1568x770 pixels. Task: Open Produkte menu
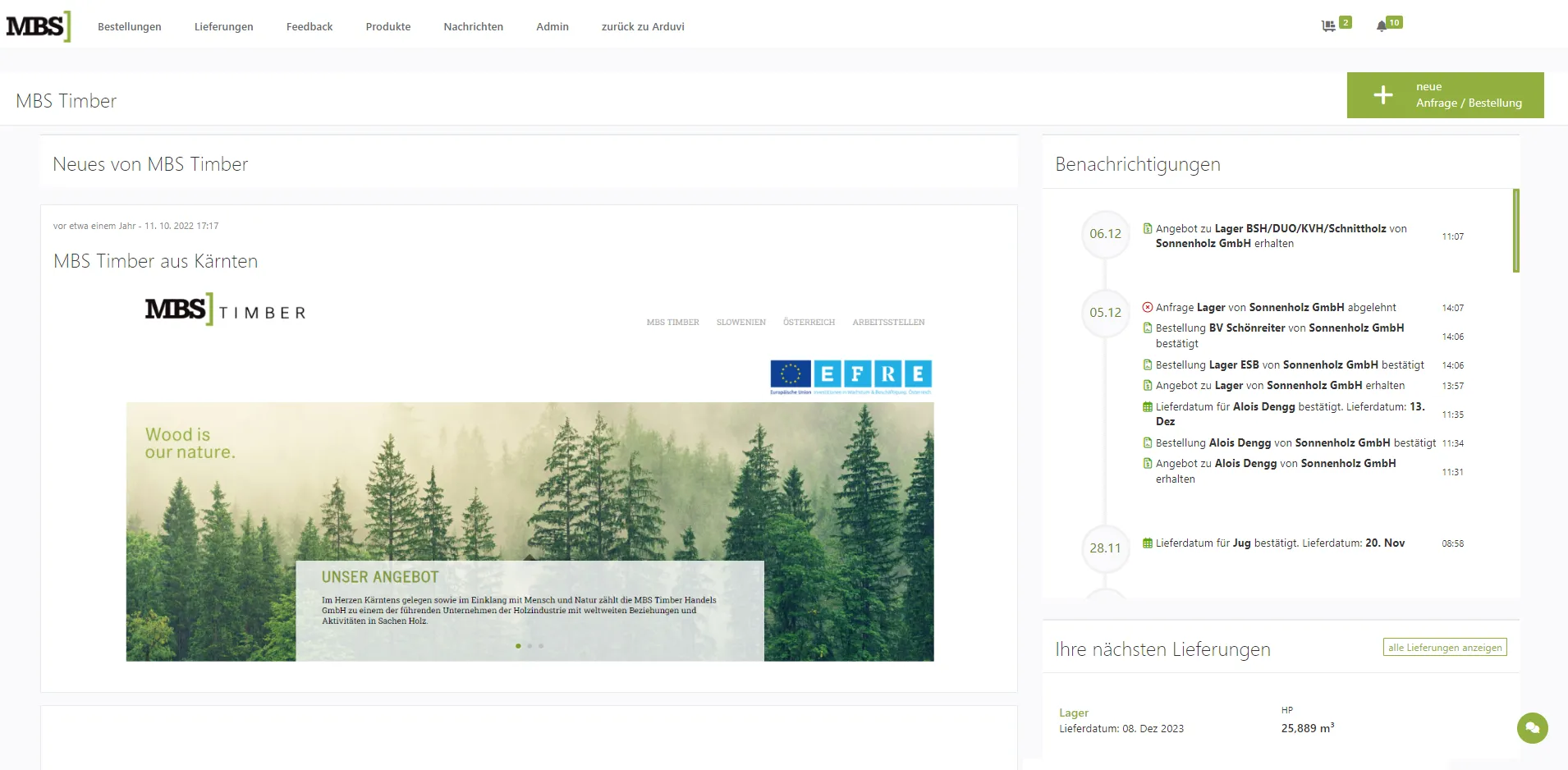[388, 26]
